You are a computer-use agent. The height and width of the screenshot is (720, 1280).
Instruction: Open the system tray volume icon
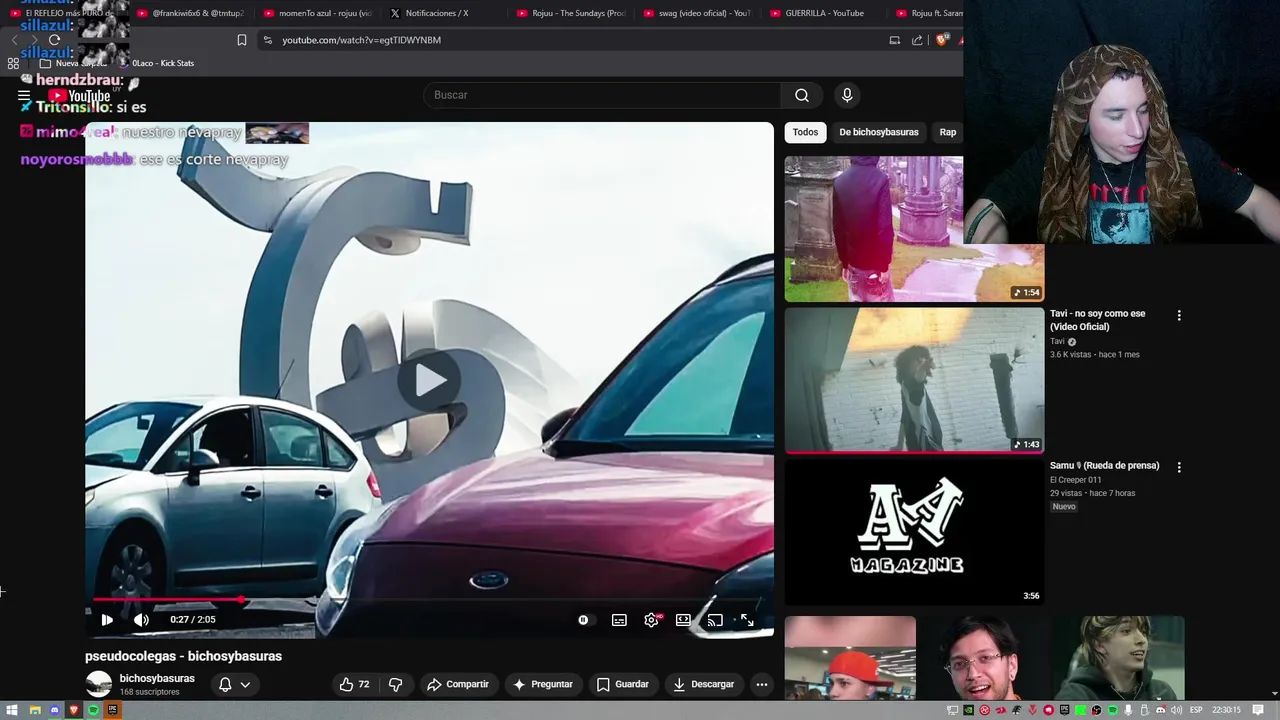(1177, 710)
